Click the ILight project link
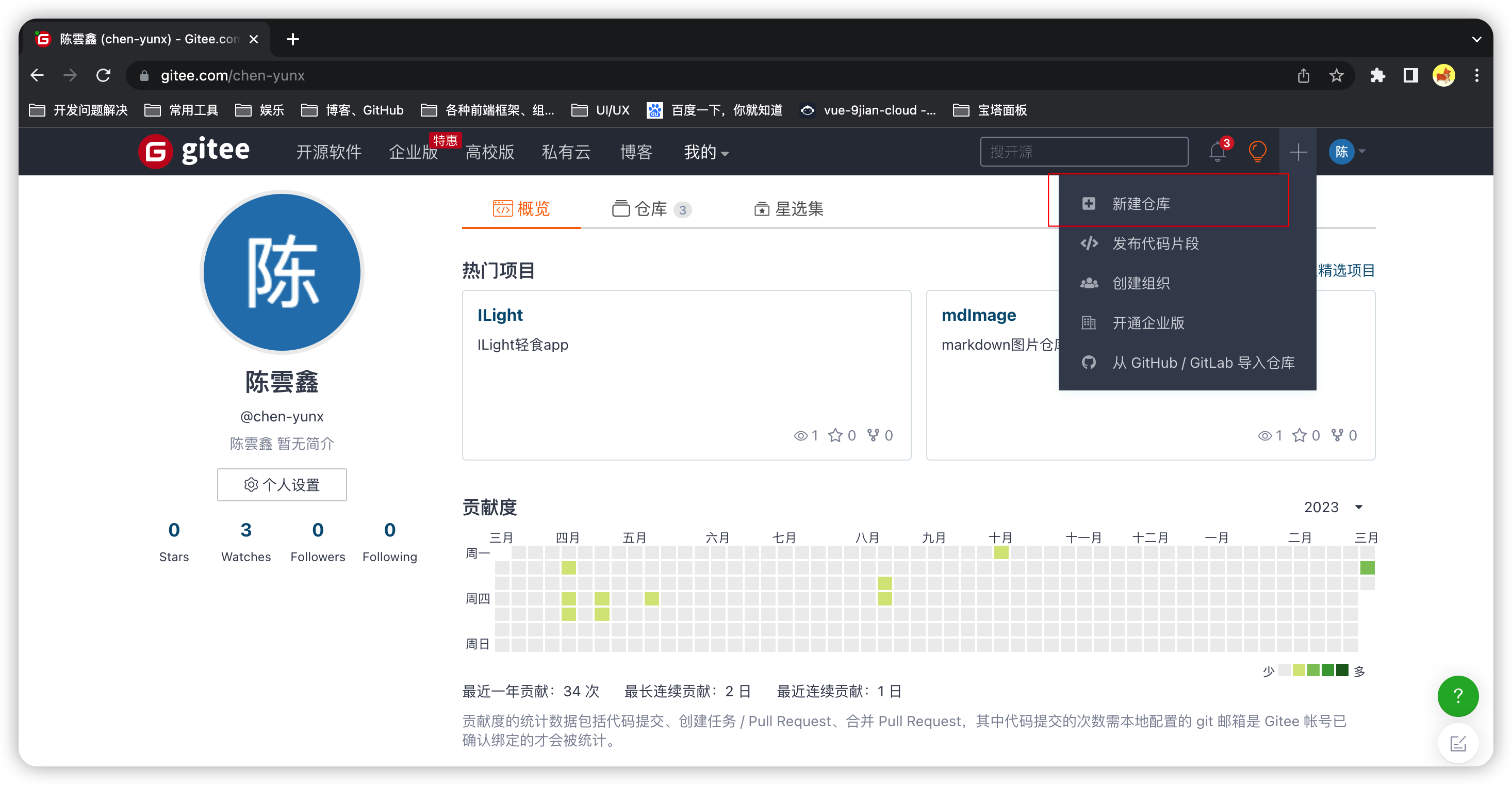Screen dimensions: 1512x785 point(499,316)
